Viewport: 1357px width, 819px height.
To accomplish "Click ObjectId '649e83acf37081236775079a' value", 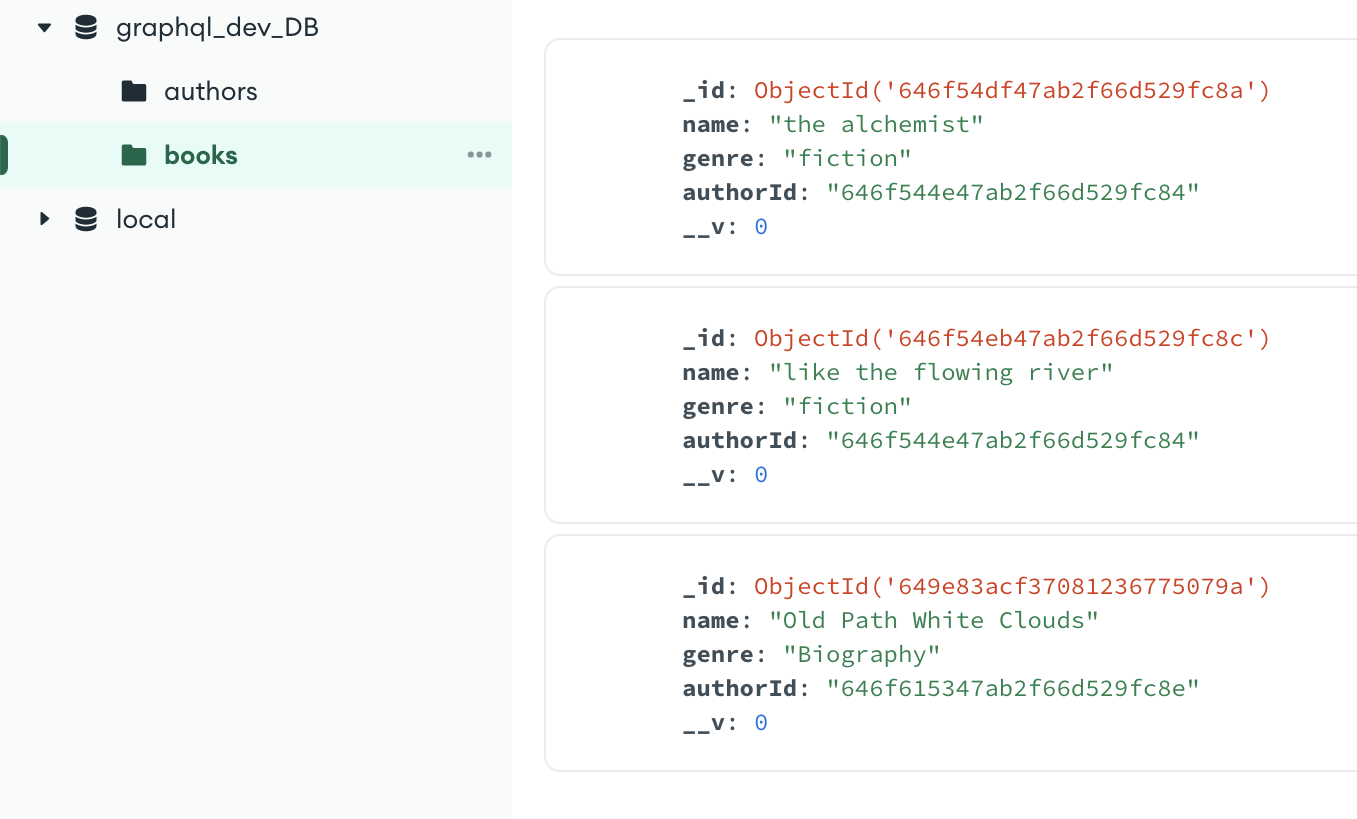I will tap(1012, 587).
